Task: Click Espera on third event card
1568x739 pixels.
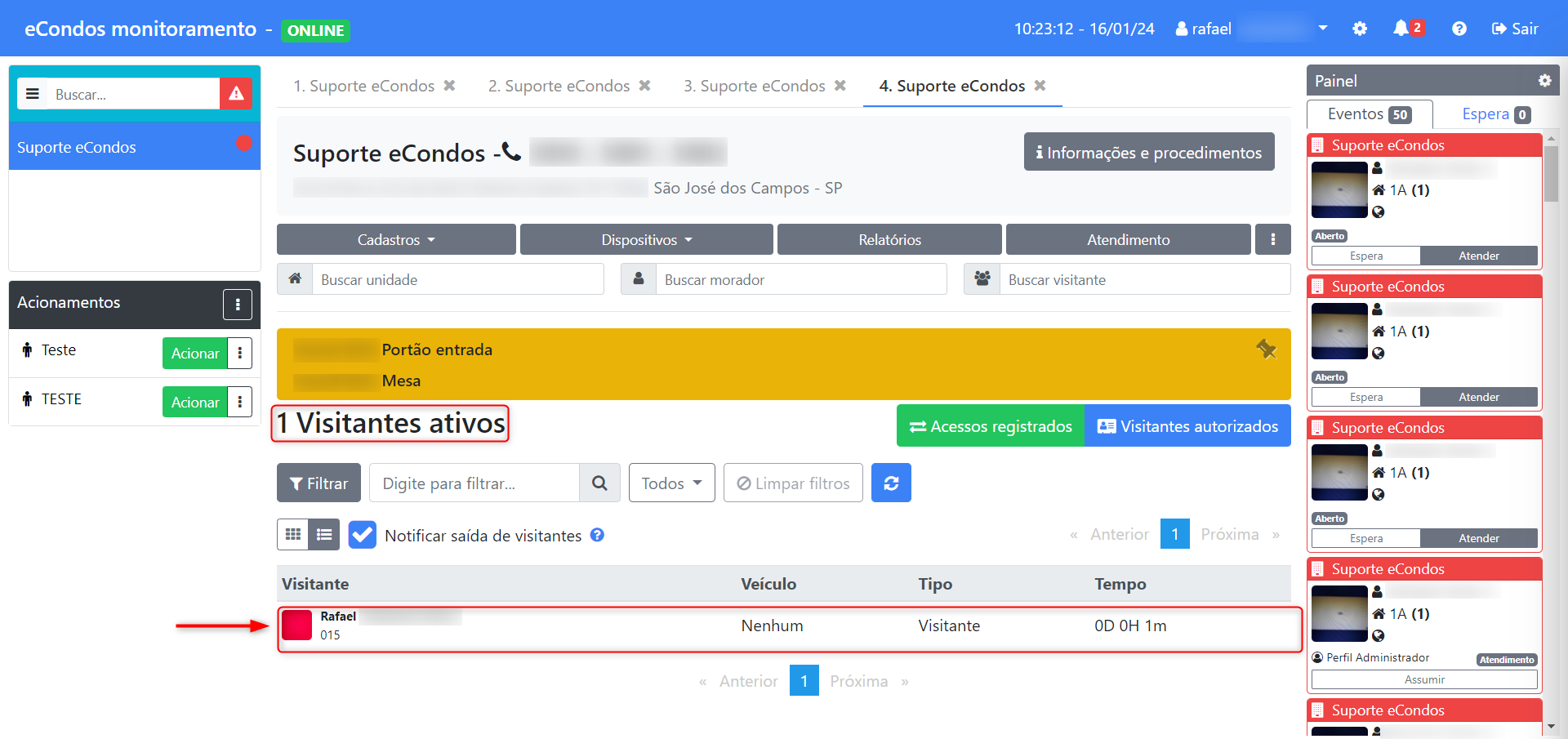Action: click(x=1366, y=538)
